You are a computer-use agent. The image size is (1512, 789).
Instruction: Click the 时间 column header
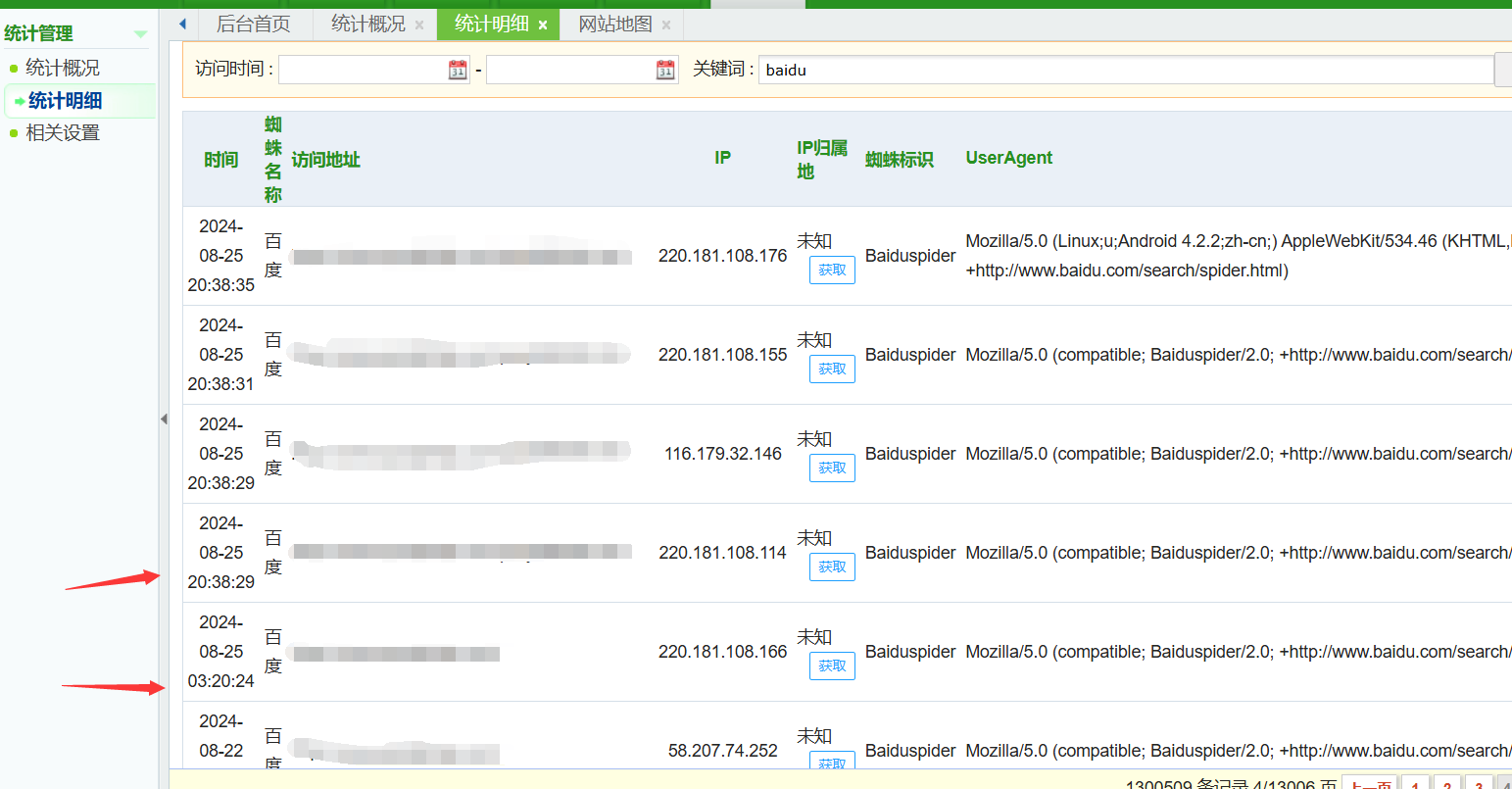pos(221,160)
